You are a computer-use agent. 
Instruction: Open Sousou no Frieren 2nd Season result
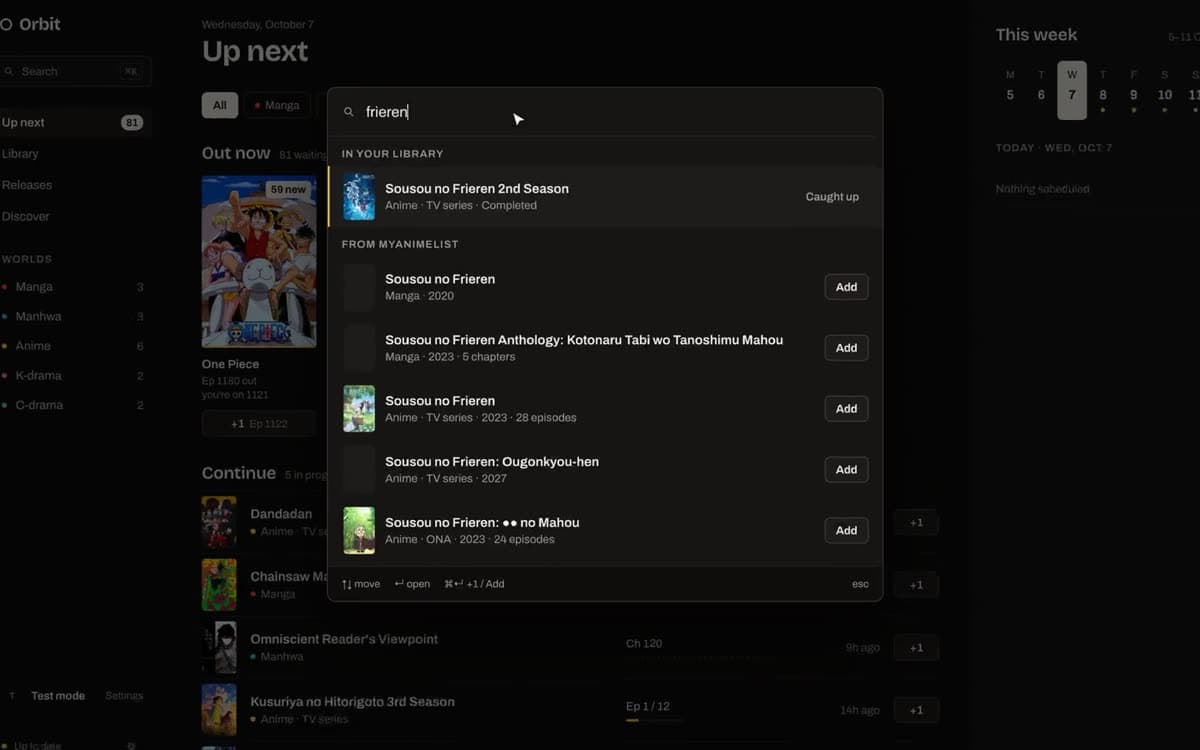(605, 197)
